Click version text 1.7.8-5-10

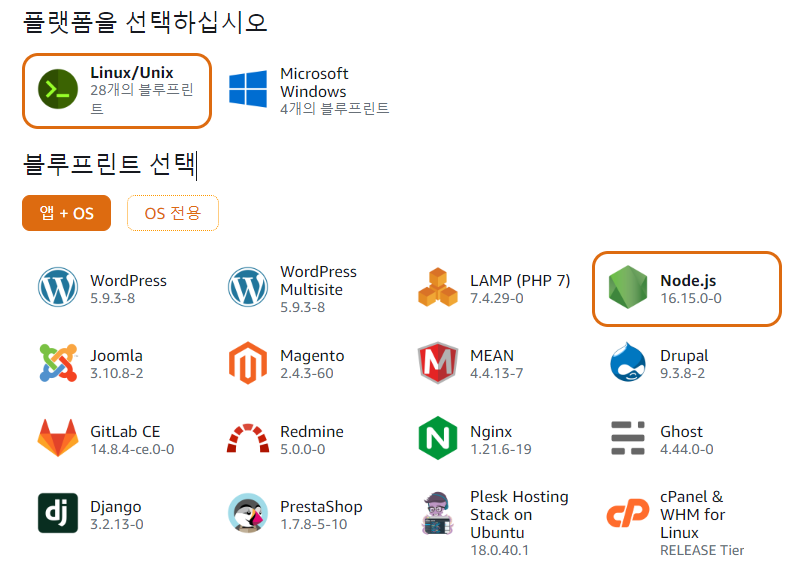(313, 524)
